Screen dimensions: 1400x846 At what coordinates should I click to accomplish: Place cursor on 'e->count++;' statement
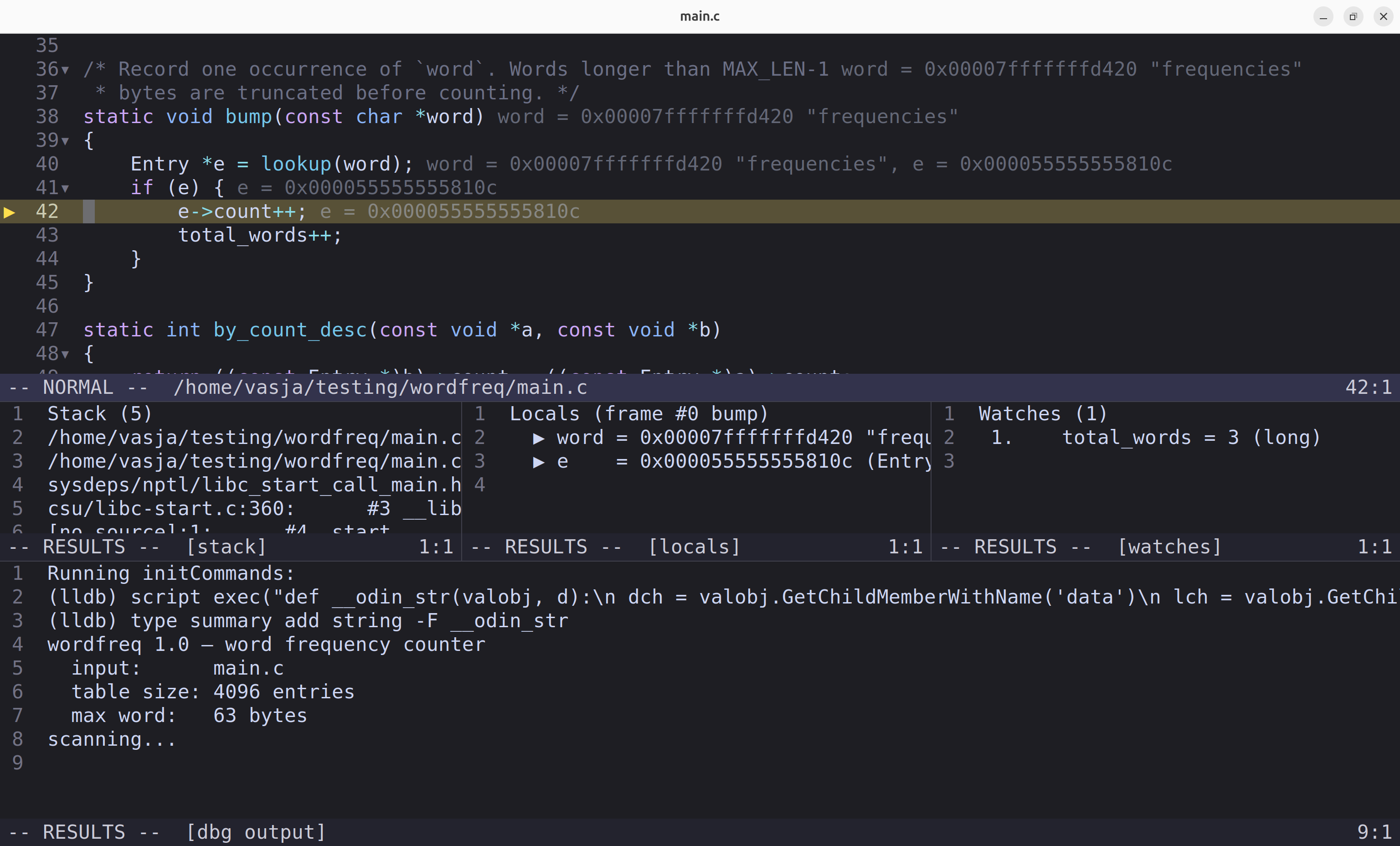click(242, 212)
